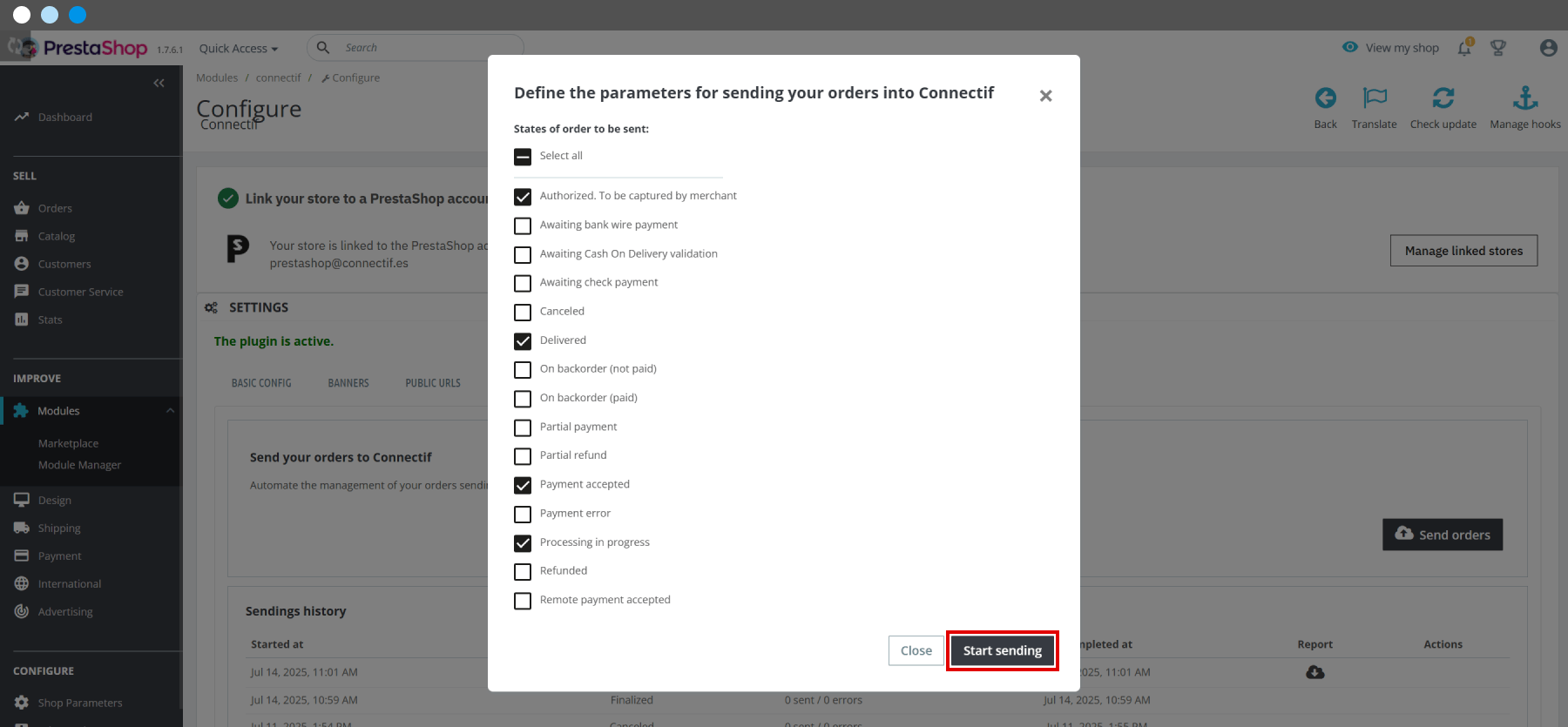Uncheck the Delivered state checkbox
1568x727 pixels.
point(523,341)
